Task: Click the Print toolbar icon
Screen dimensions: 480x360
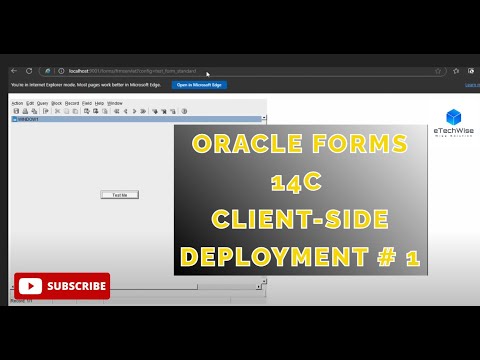Action: [25, 111]
